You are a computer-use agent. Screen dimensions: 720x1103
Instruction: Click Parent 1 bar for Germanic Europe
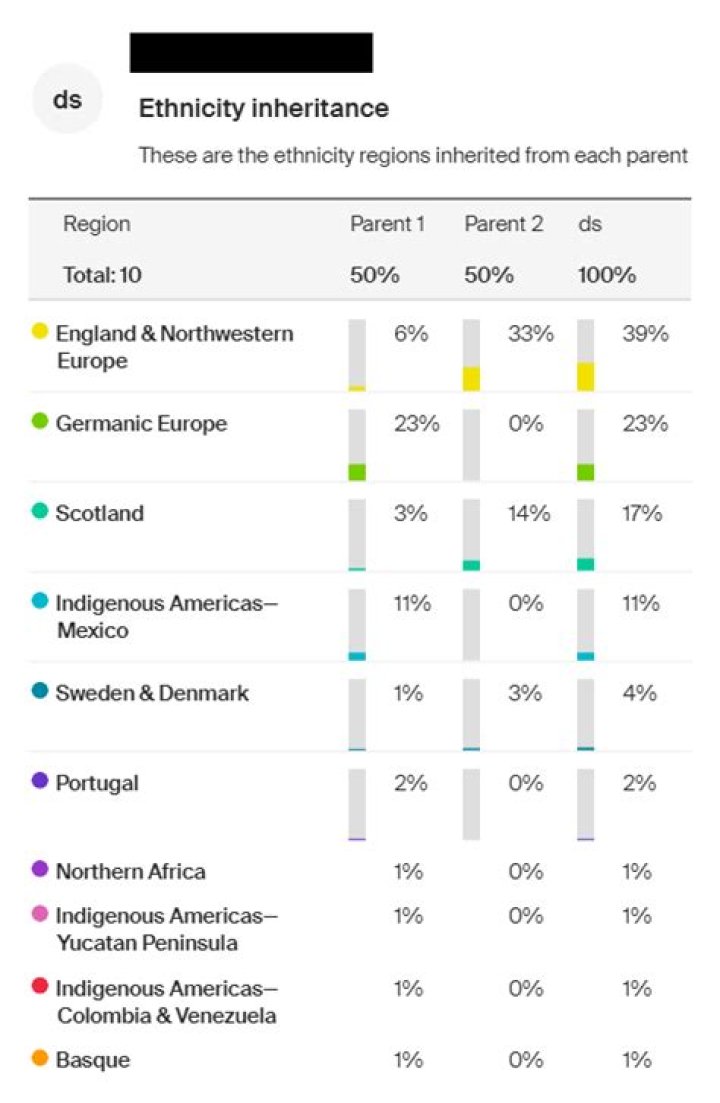click(x=357, y=445)
